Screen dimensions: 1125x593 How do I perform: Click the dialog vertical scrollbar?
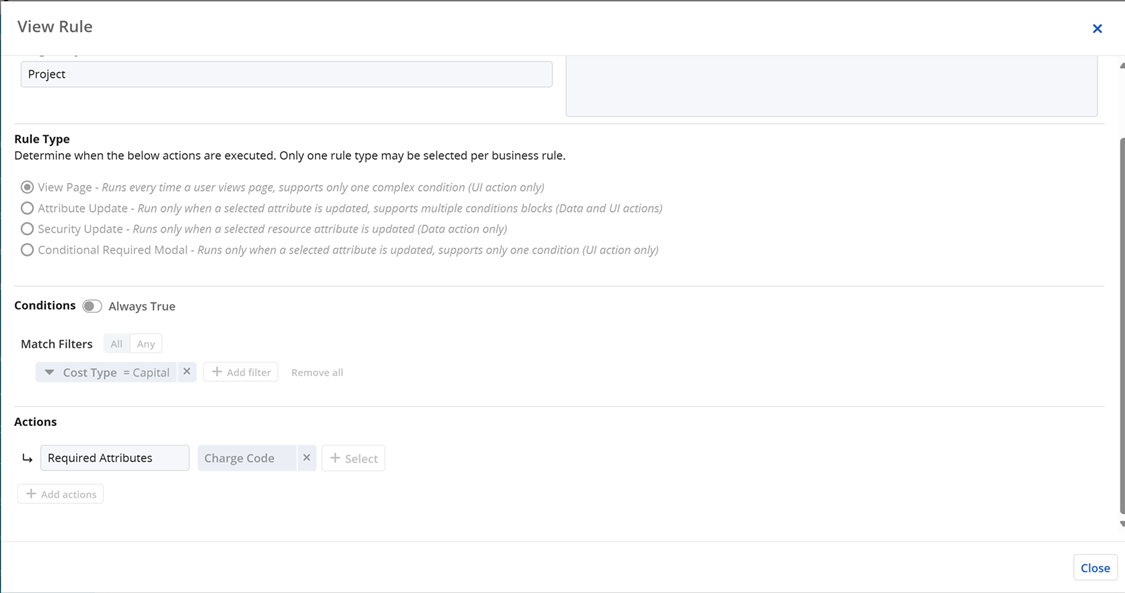pos(1121,326)
